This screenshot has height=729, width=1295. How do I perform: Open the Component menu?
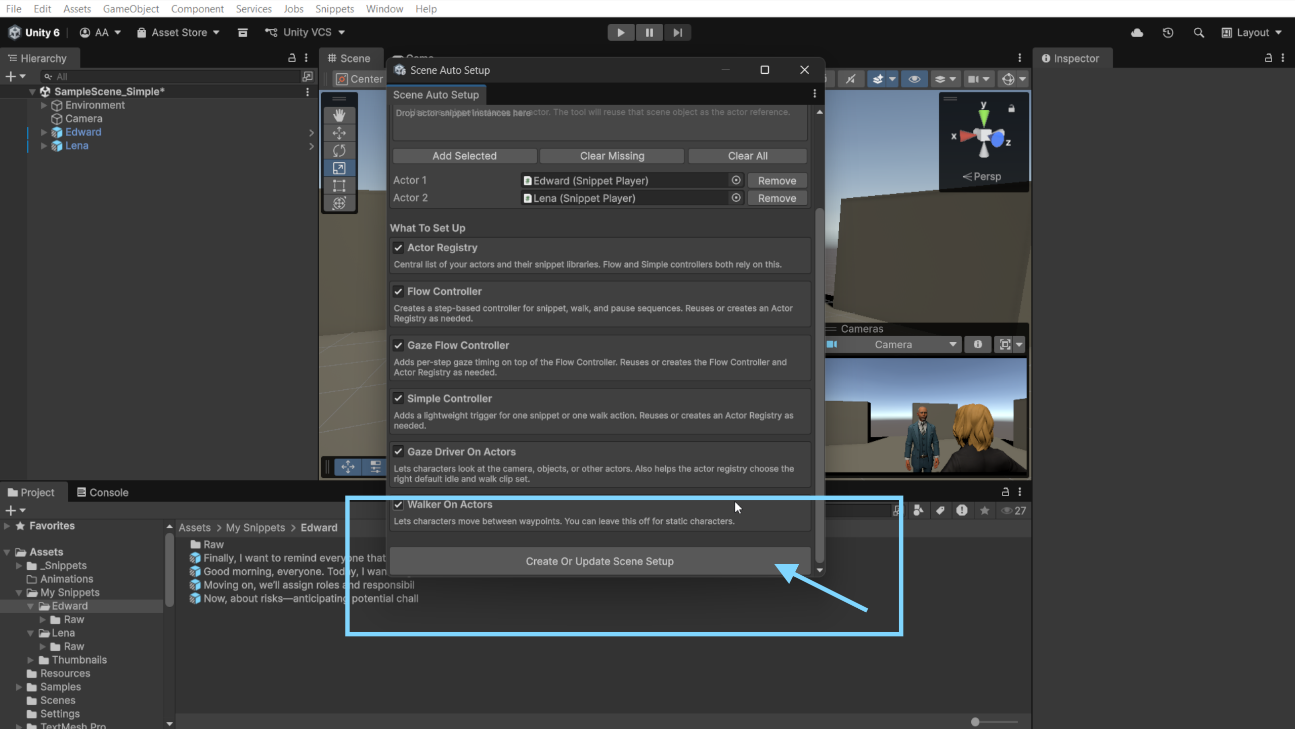click(197, 9)
